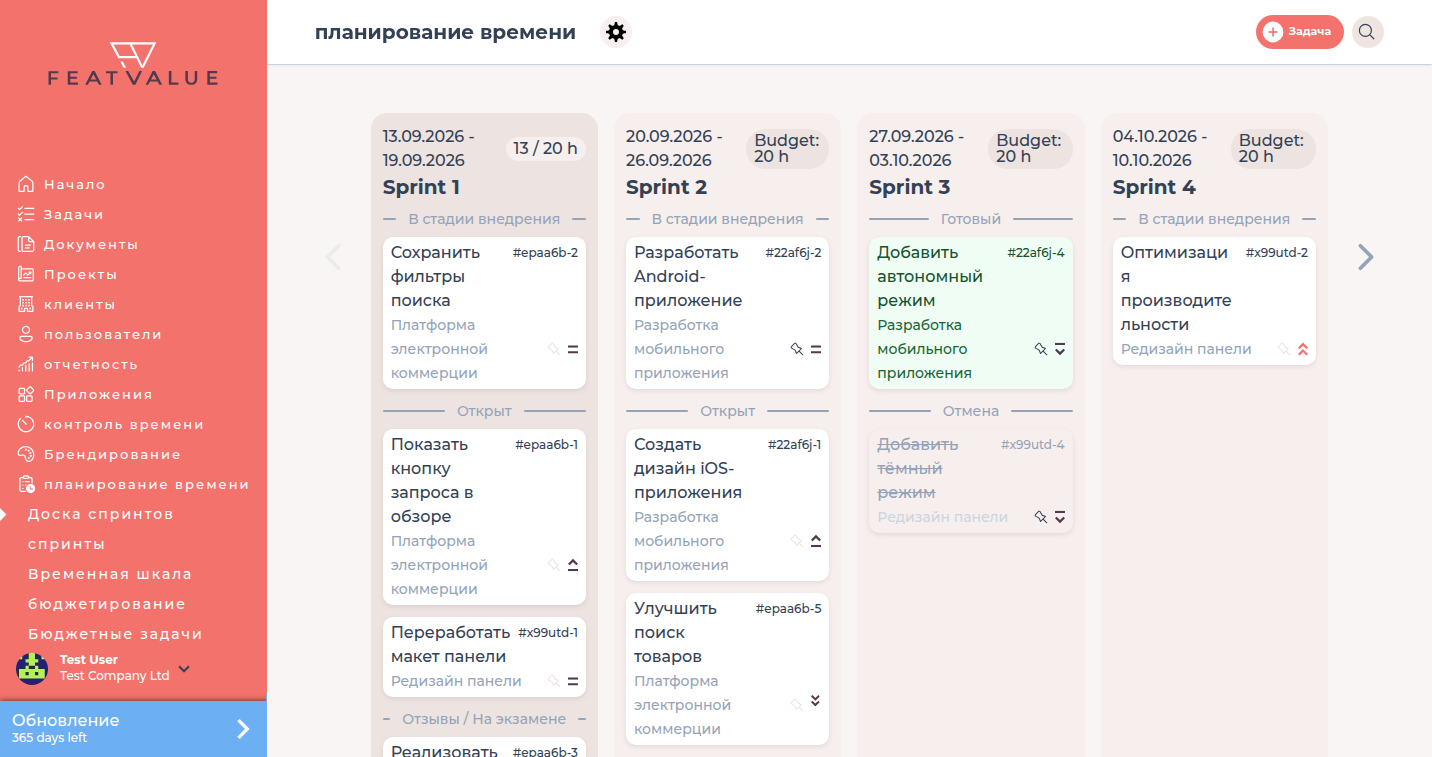
Task: Unpin the Разработать Android-приложение task
Action: pos(797,349)
